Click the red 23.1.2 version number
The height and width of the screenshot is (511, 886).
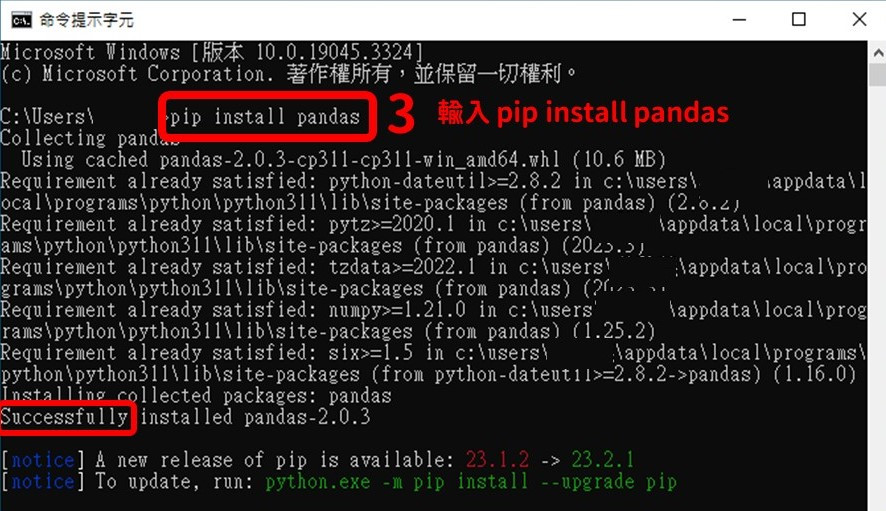(497, 460)
